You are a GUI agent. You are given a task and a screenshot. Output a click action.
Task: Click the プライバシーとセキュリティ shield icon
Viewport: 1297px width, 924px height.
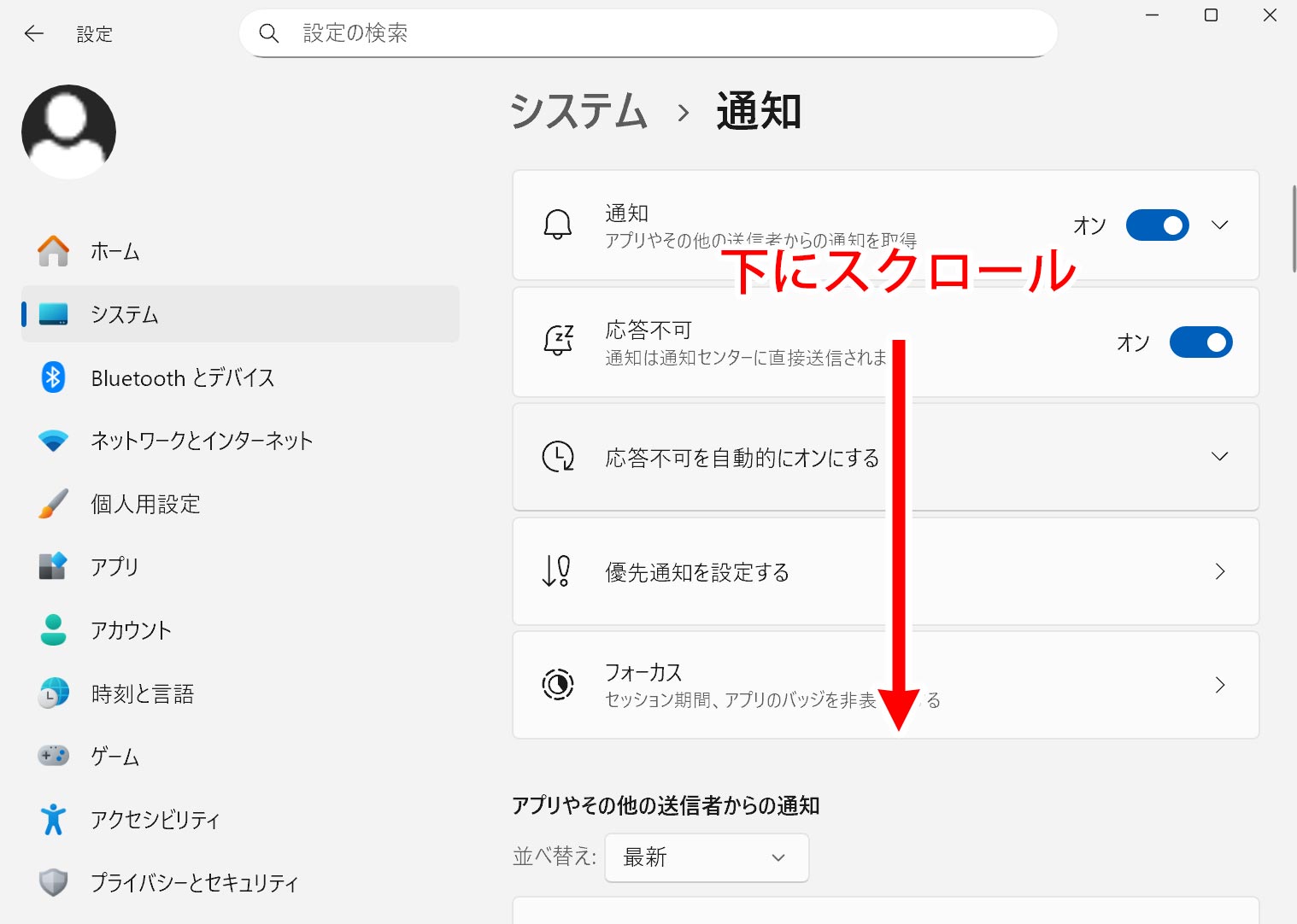point(53,882)
